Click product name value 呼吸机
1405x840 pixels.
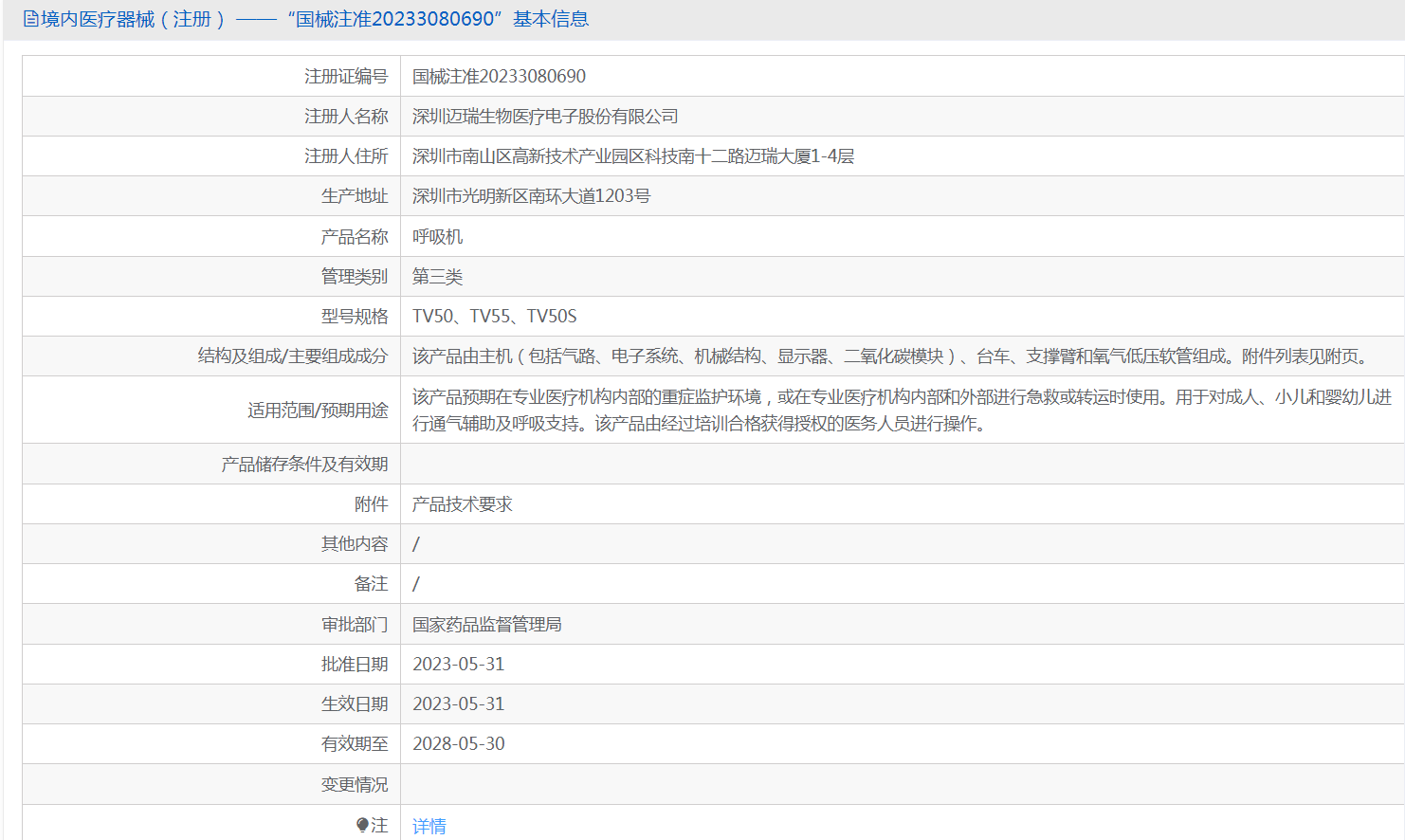tap(437, 237)
